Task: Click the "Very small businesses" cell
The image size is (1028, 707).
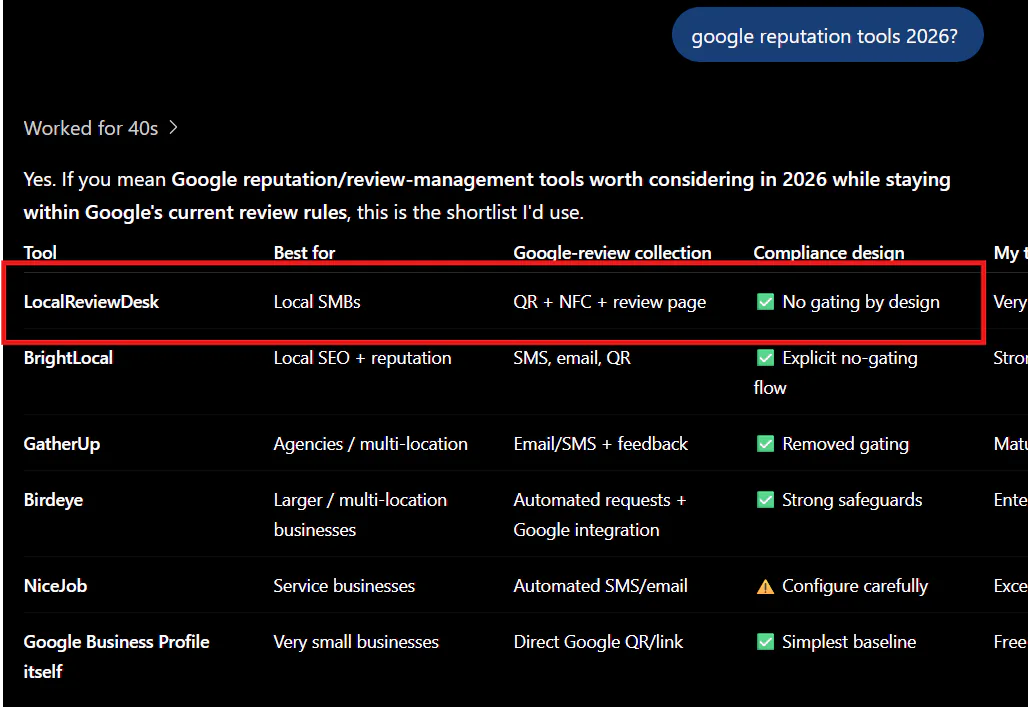Action: (356, 642)
